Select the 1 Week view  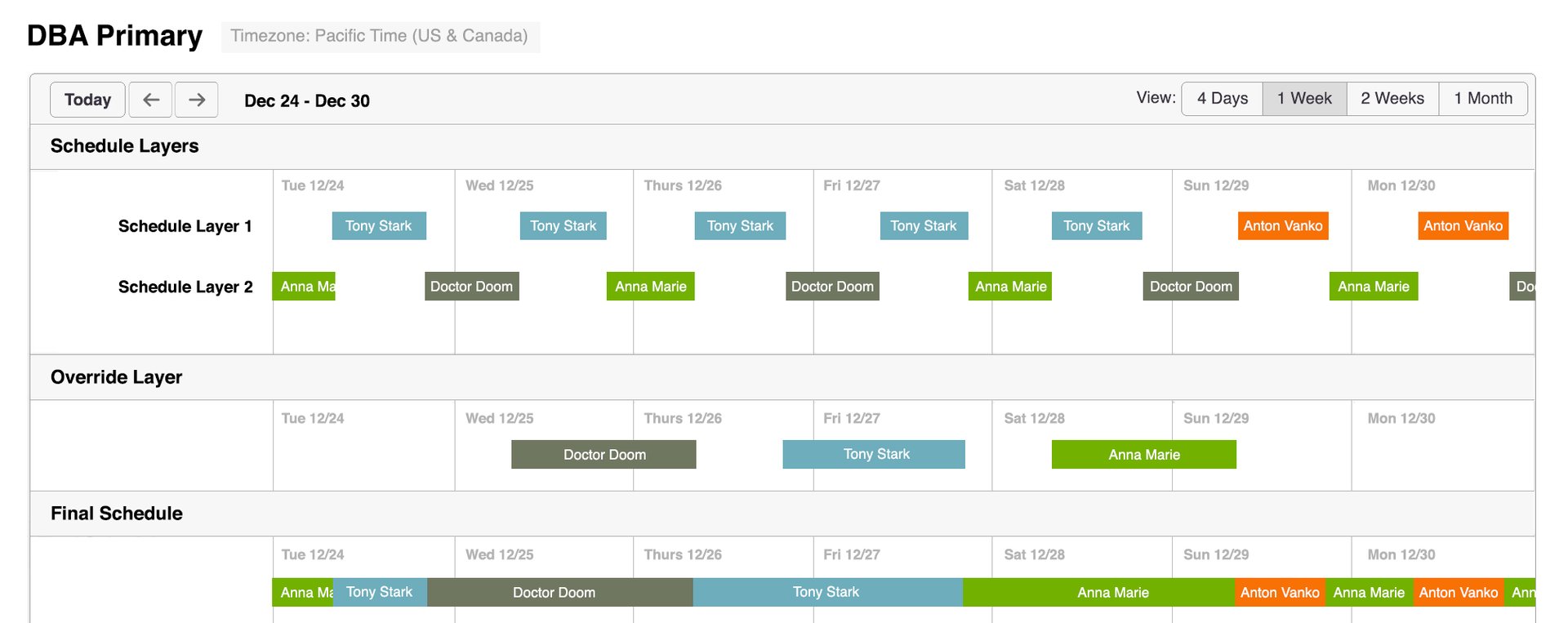[x=1304, y=99]
